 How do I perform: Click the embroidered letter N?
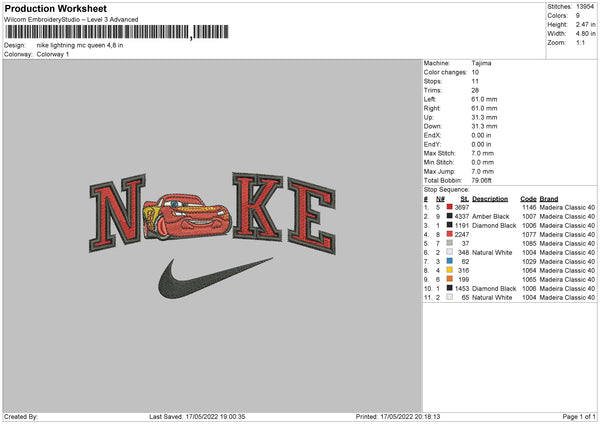coord(117,213)
